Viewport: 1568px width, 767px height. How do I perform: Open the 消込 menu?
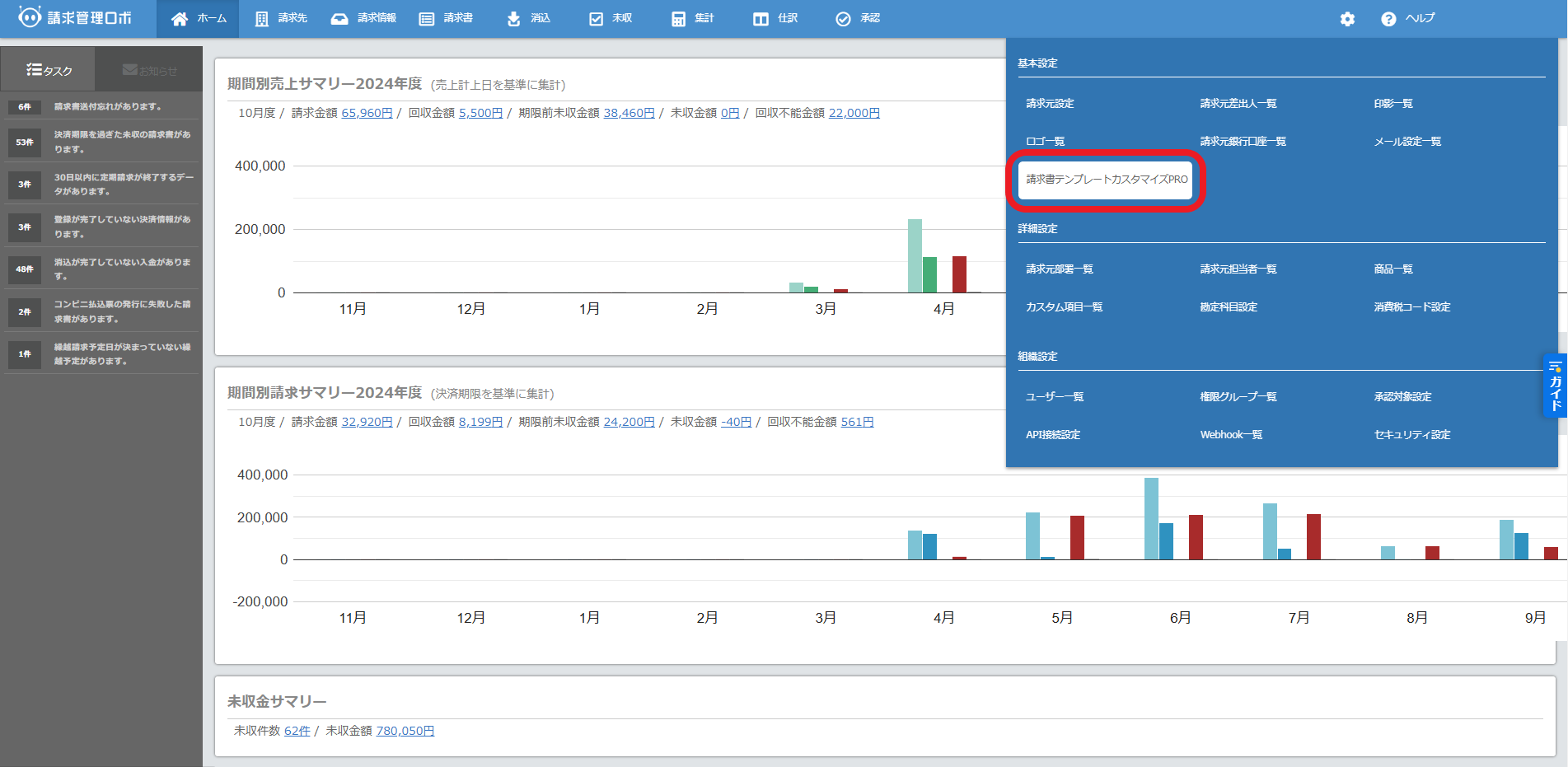[527, 19]
